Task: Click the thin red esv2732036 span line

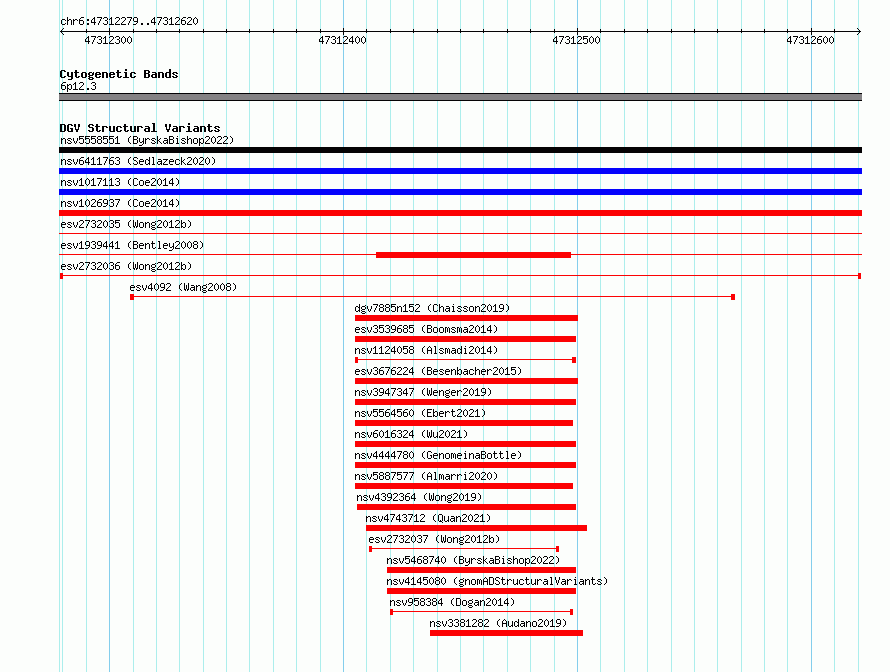Action: coord(460,276)
